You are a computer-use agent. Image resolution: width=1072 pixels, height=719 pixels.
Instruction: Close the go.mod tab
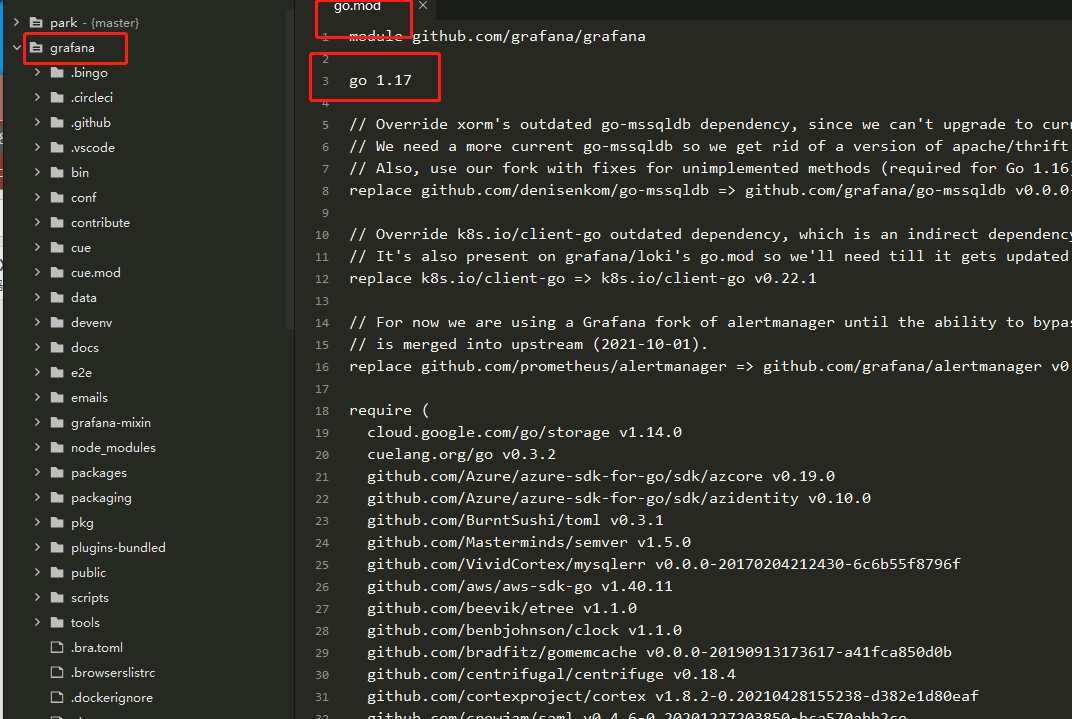point(423,5)
